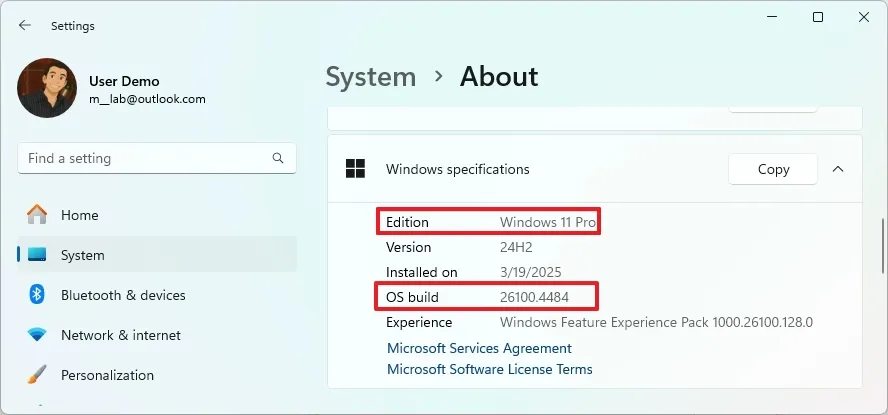Click the 3/19/2025 install date

(531, 272)
